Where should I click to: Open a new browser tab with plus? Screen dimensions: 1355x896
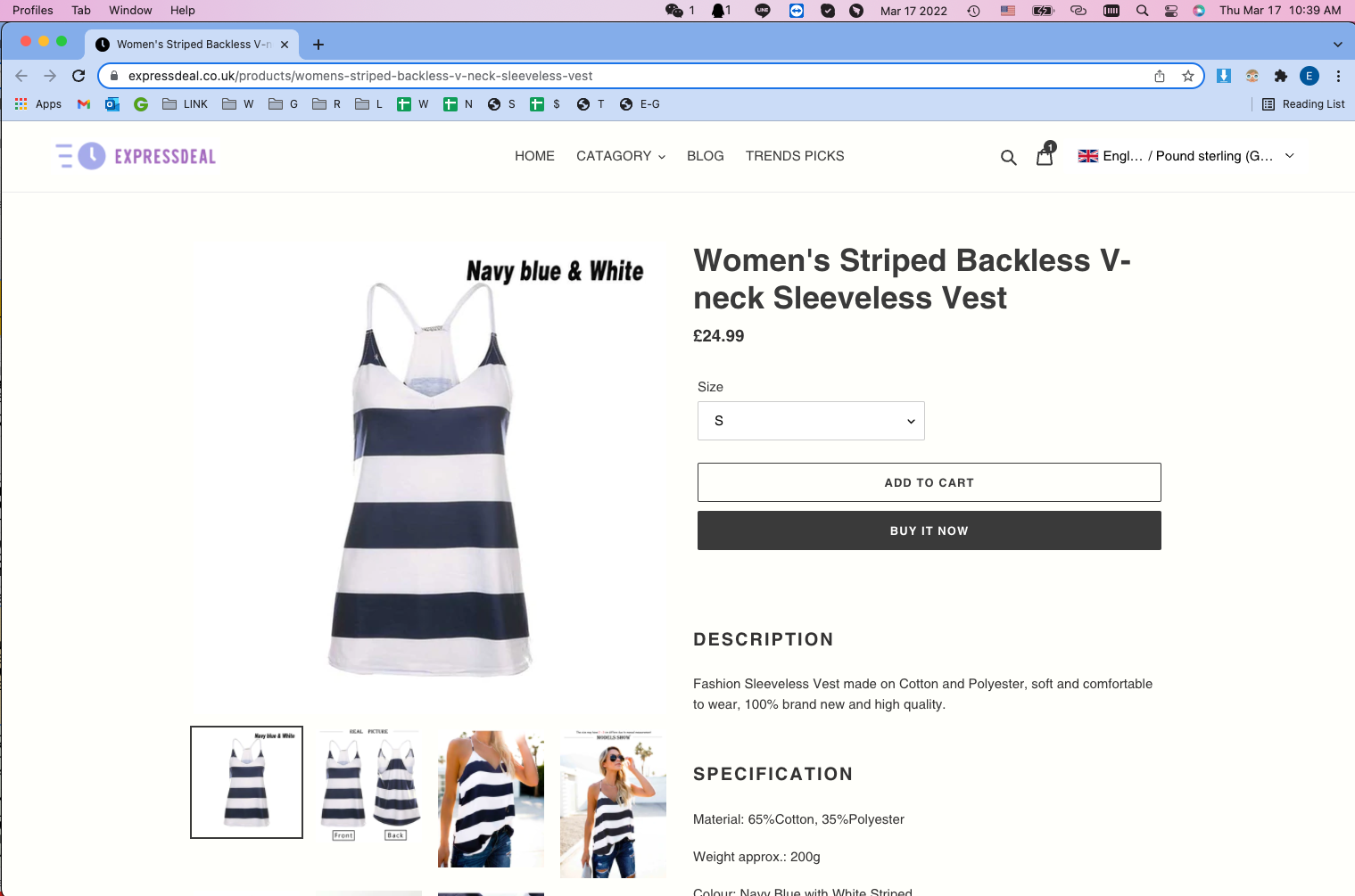318,45
